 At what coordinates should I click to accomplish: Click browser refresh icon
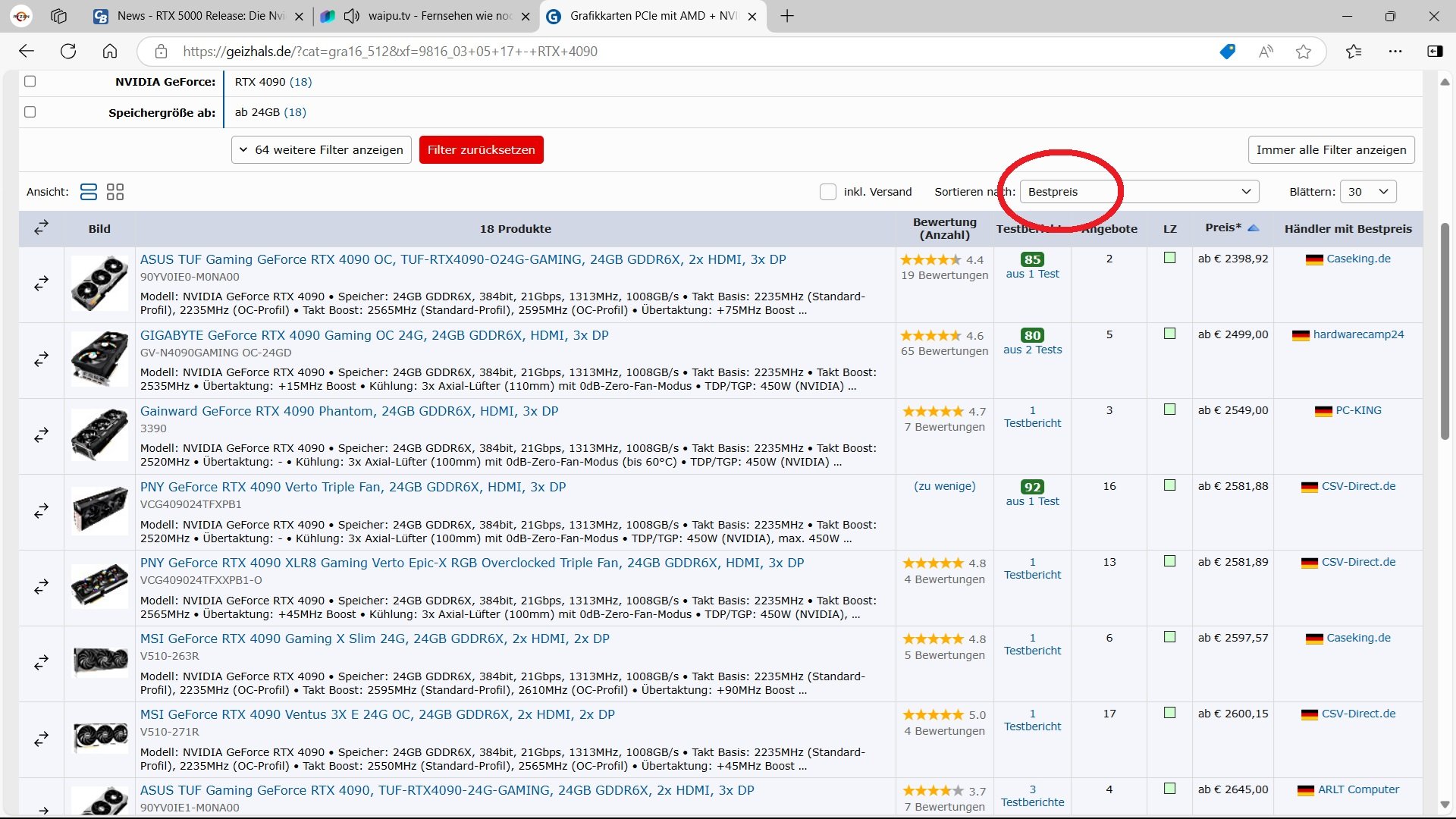[68, 52]
